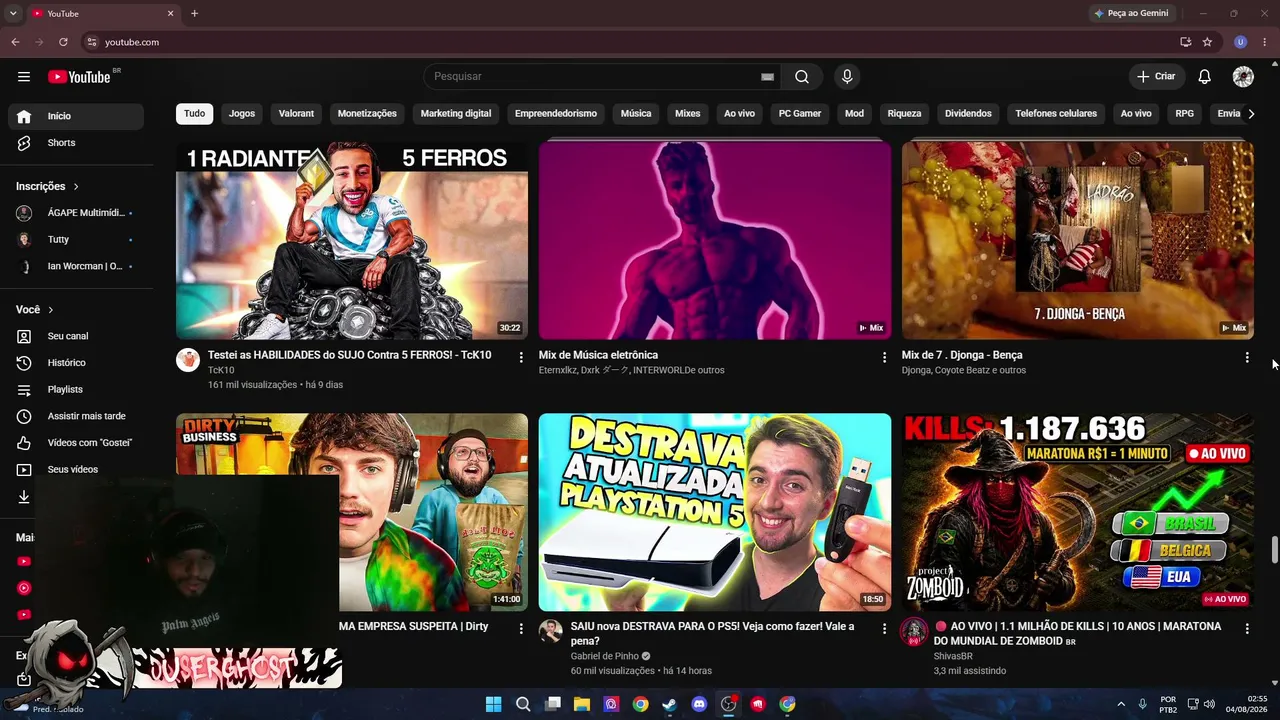Open Vídeos com "Gostei" list

pos(76,443)
